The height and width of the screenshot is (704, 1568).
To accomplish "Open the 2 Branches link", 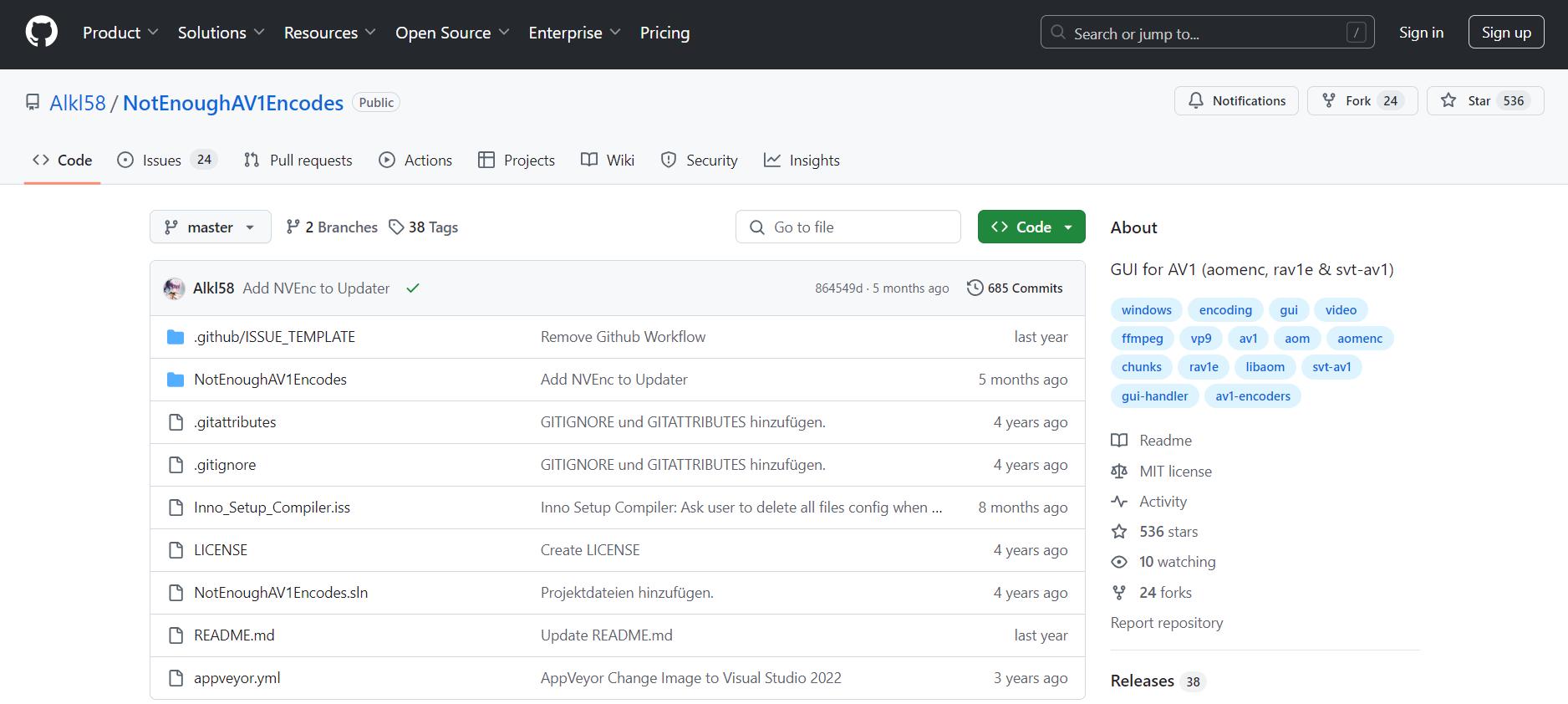I will click(332, 227).
